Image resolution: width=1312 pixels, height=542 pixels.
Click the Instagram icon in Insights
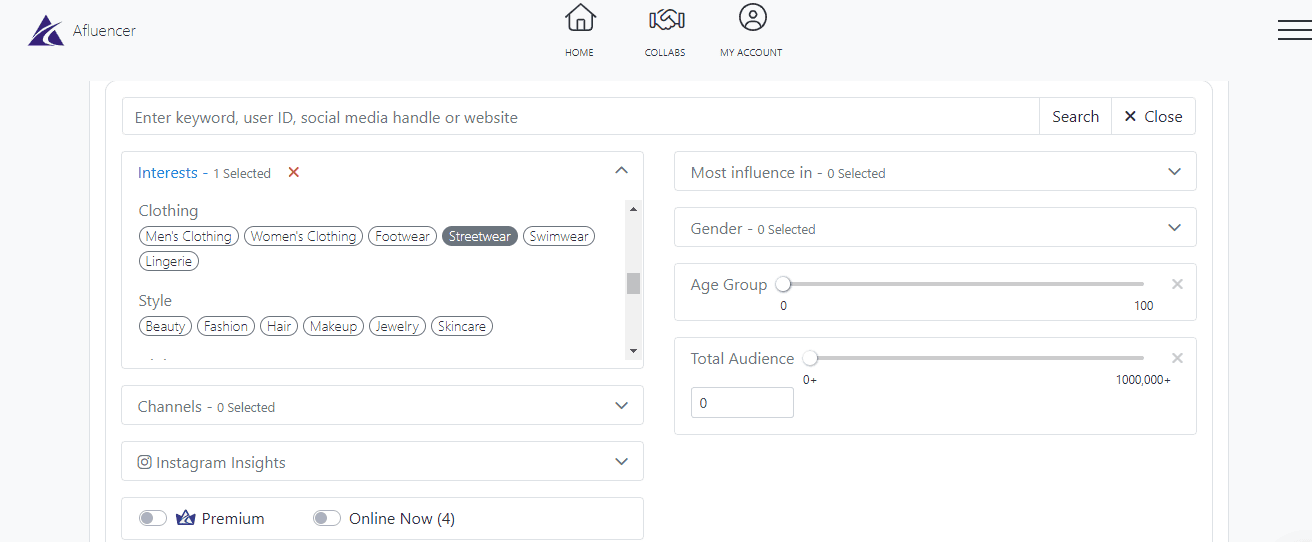coord(145,462)
